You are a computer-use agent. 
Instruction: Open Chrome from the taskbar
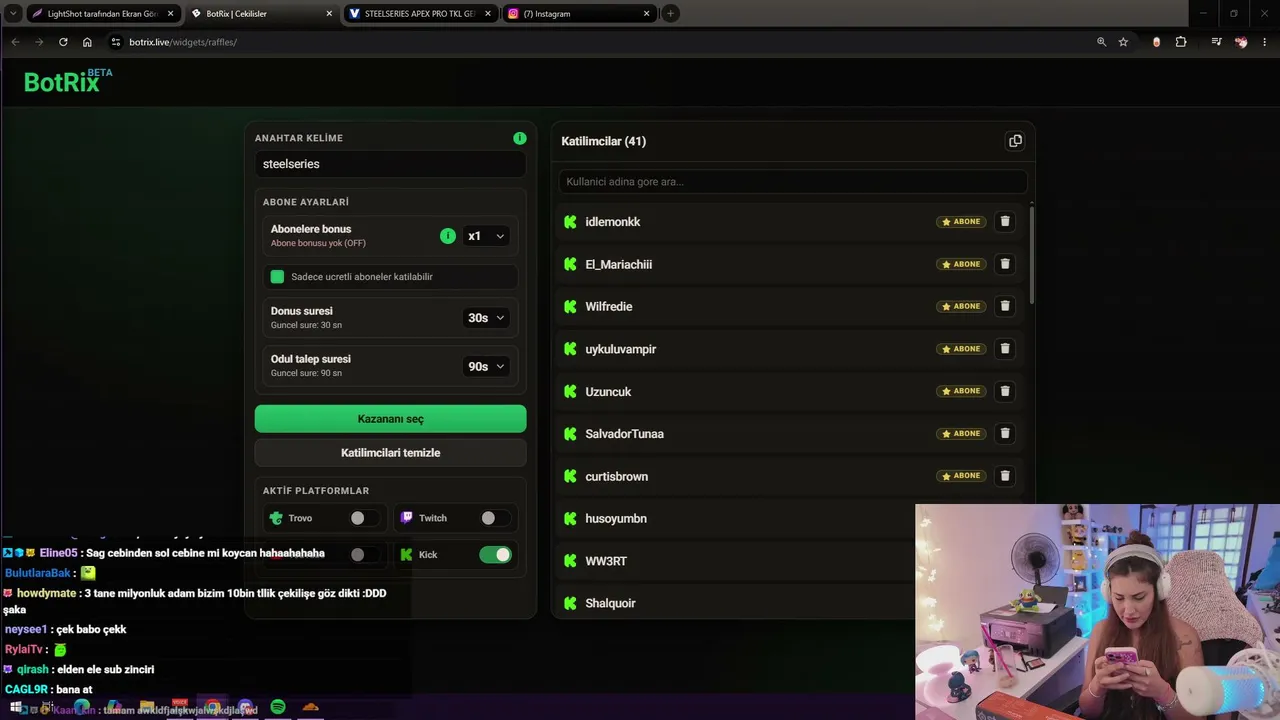click(212, 707)
